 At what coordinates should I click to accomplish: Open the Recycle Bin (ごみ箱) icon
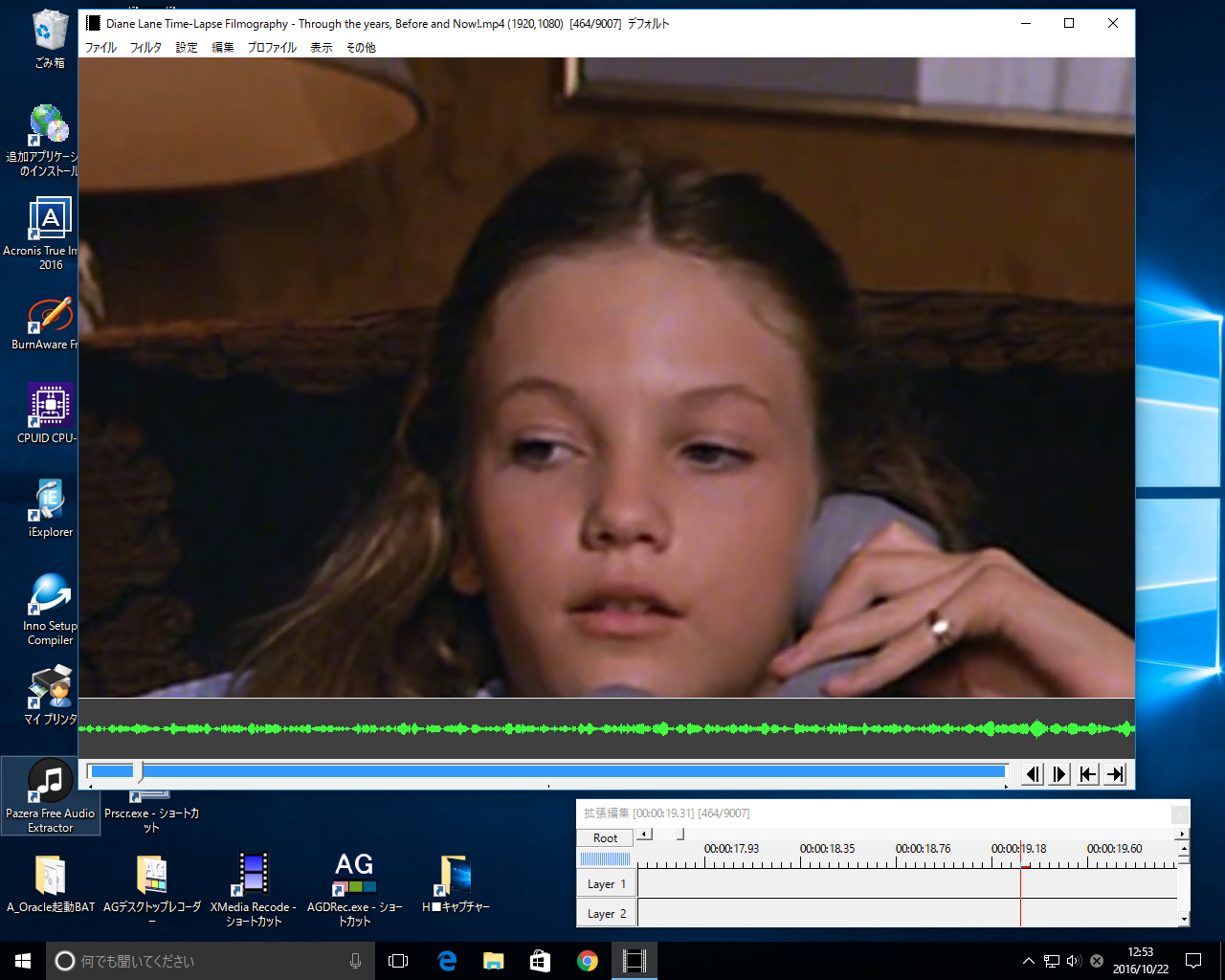point(50,39)
